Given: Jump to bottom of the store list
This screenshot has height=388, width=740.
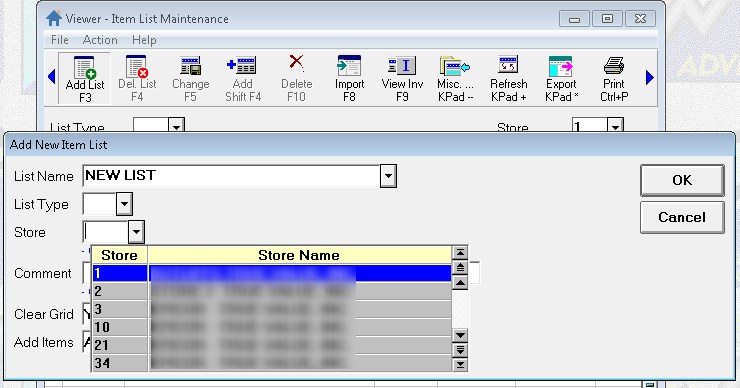Looking at the screenshot, I should [460, 365].
